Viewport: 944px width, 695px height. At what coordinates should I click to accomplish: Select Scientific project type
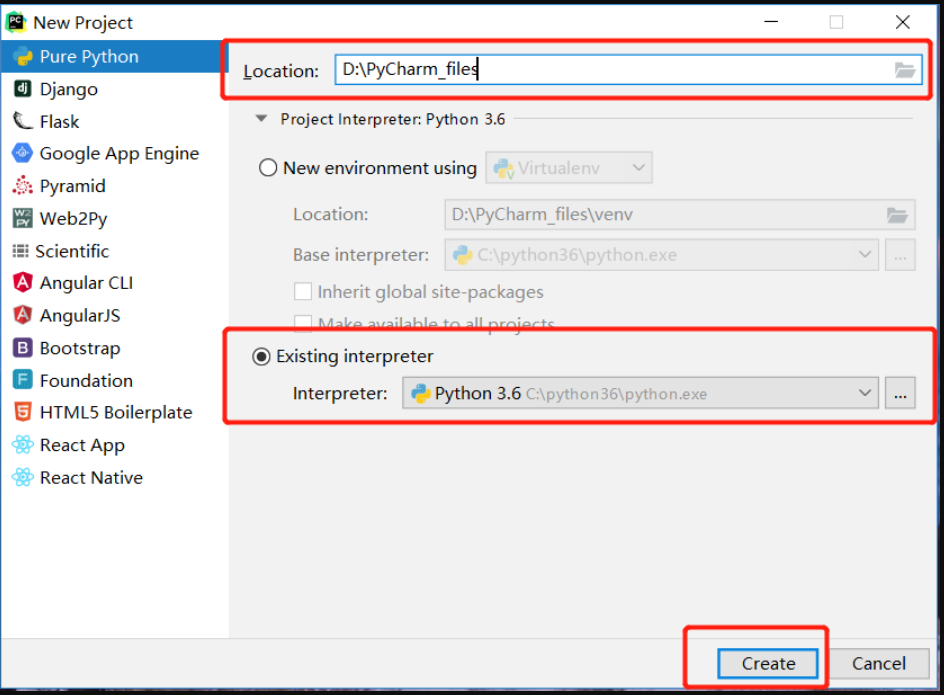[x=61, y=251]
